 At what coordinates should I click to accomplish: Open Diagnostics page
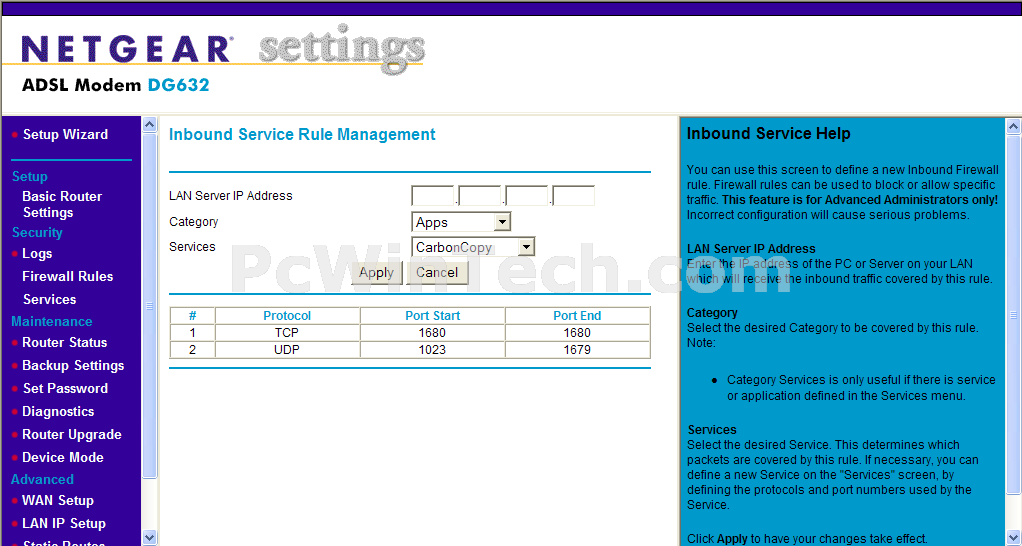(x=58, y=411)
